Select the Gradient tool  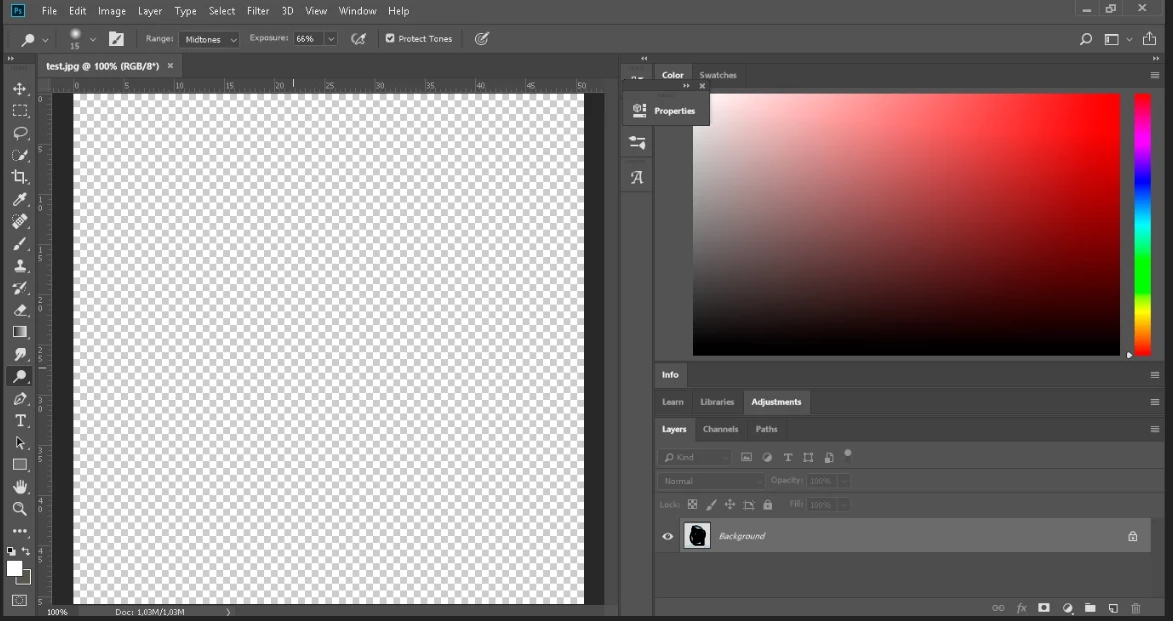(x=20, y=332)
